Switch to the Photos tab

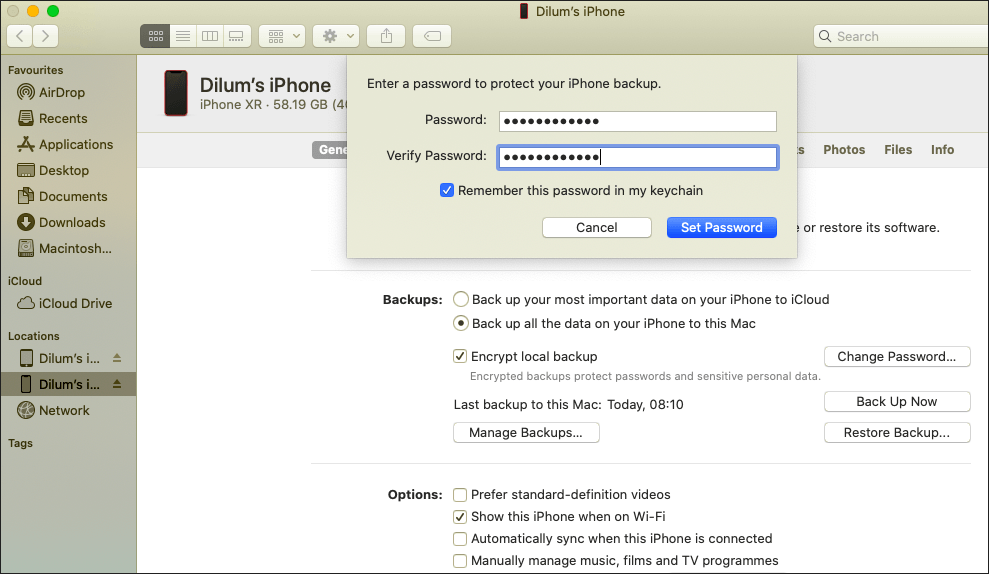(844, 149)
